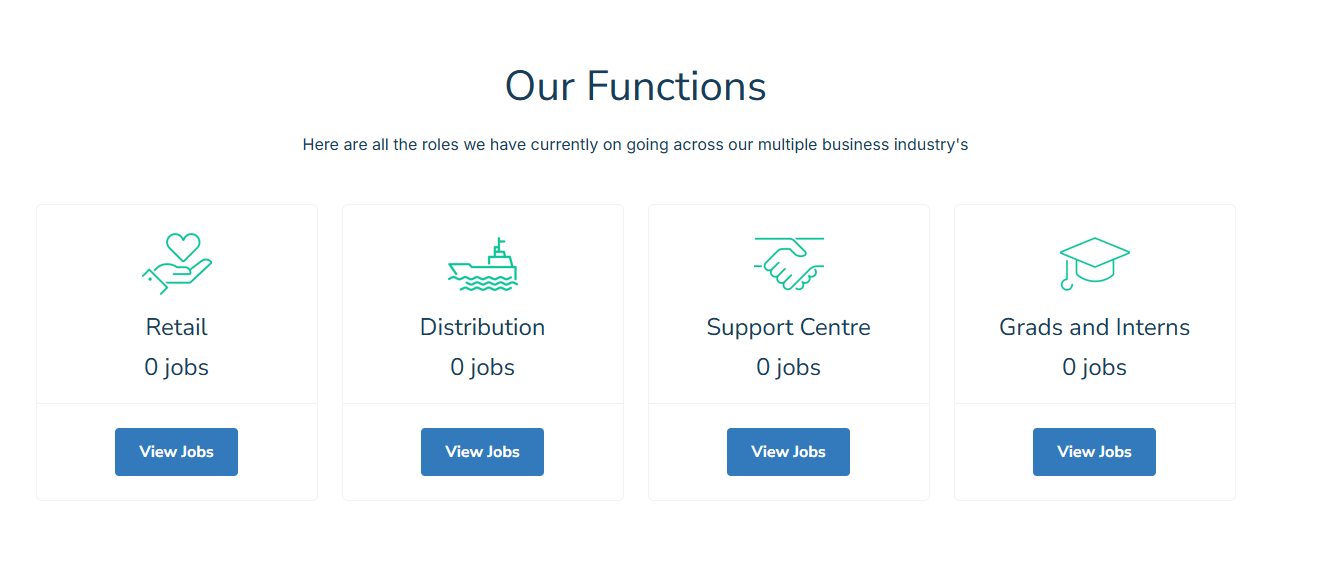
Task: Click 0 jobs count under Support Centre
Action: coord(789,368)
